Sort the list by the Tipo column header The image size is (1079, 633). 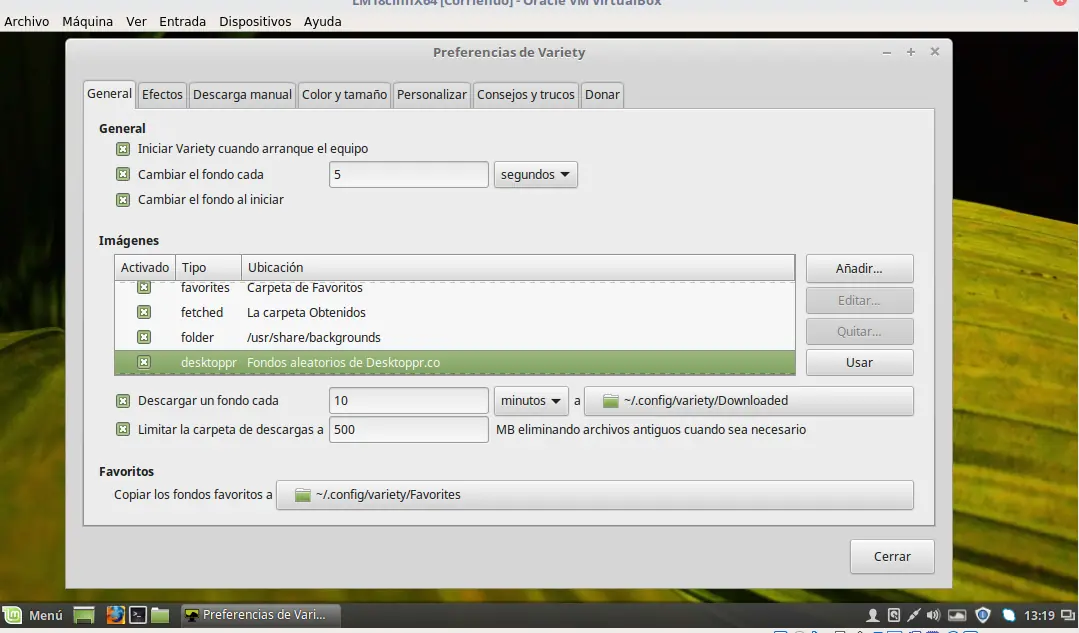[x=209, y=268]
